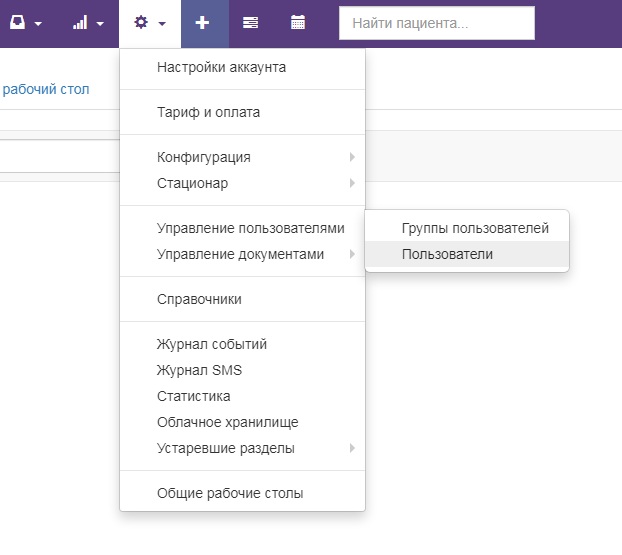Choose Пользователи in submenu

click(x=467, y=254)
